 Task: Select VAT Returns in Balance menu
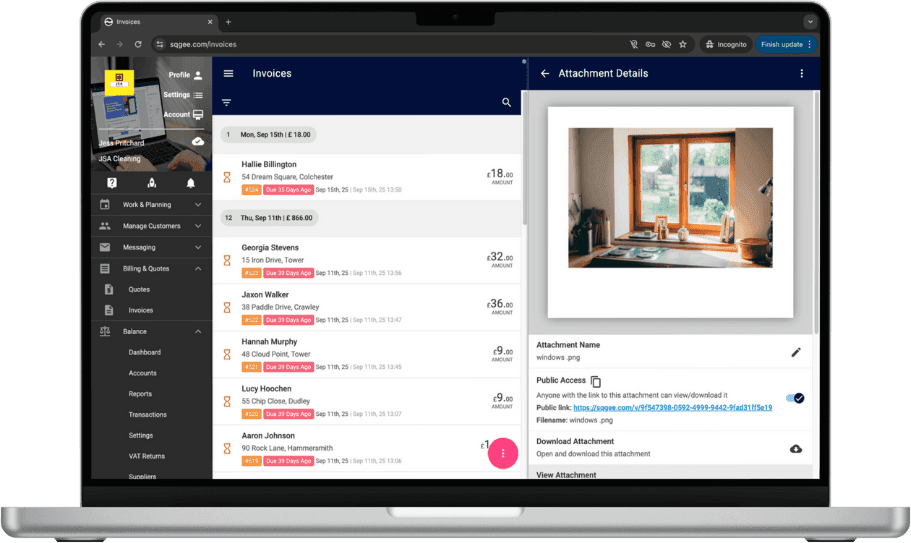[147, 456]
